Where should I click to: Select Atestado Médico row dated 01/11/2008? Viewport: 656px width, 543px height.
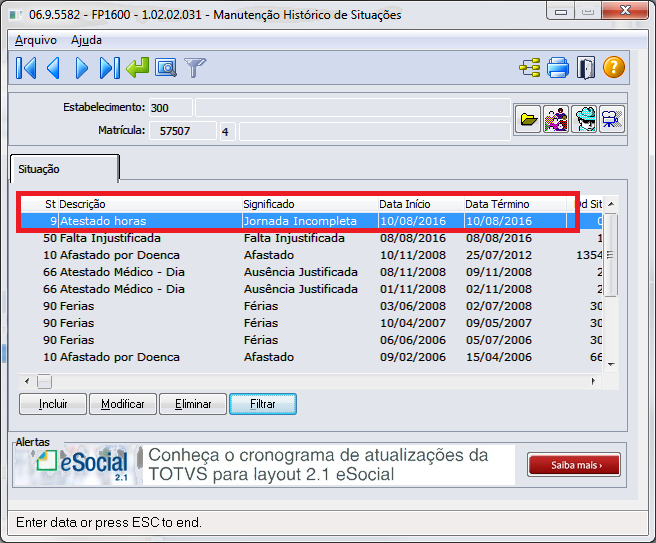tap(312, 289)
